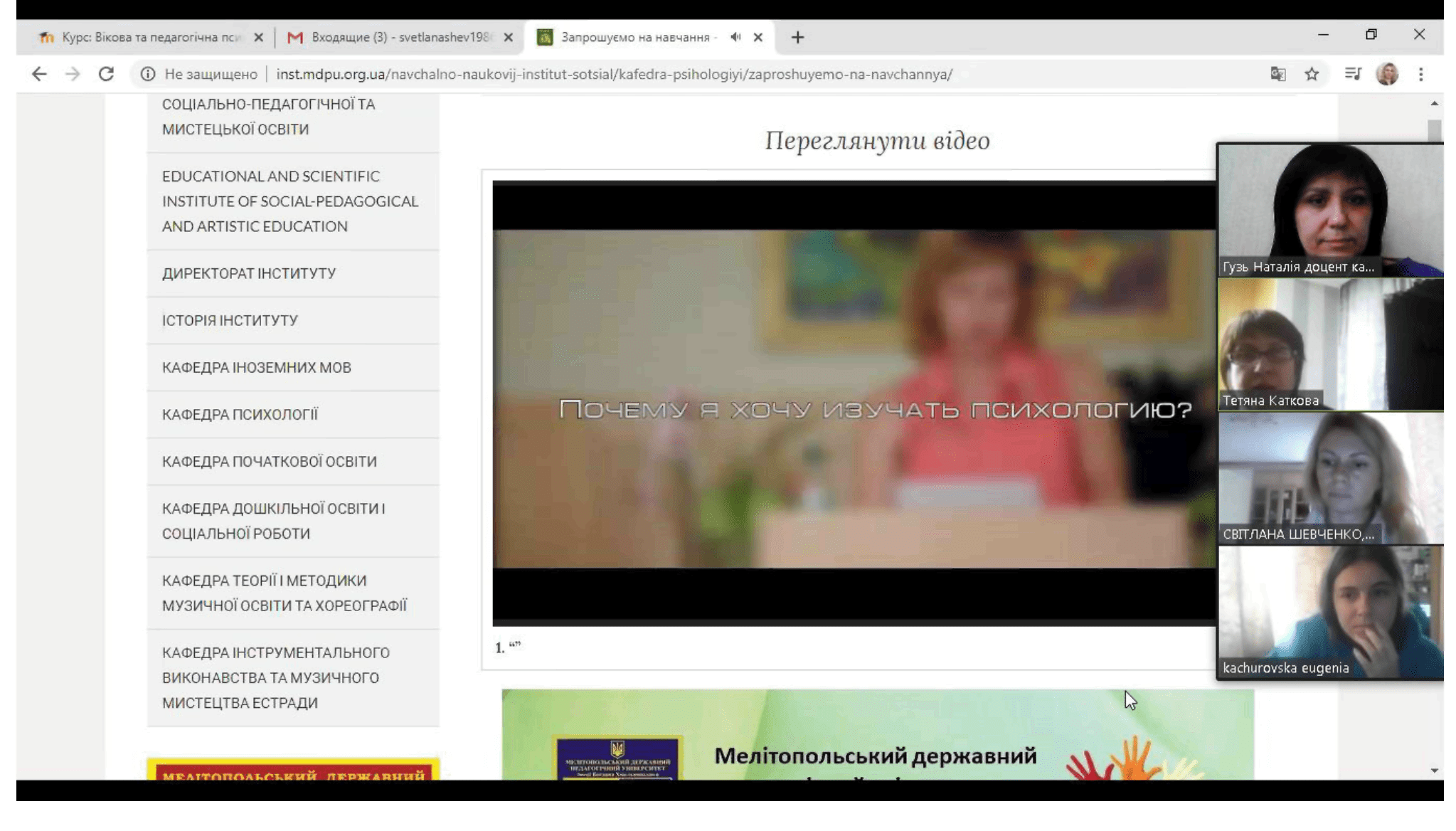Close the Gmail 'Входящие' tab

(508, 37)
